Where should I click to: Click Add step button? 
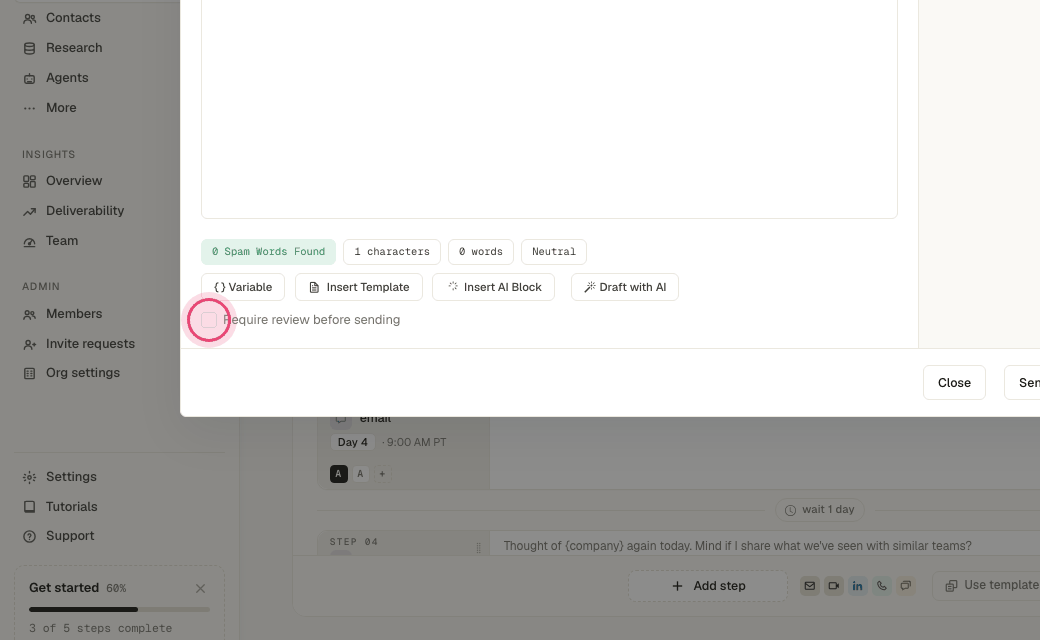tap(708, 586)
